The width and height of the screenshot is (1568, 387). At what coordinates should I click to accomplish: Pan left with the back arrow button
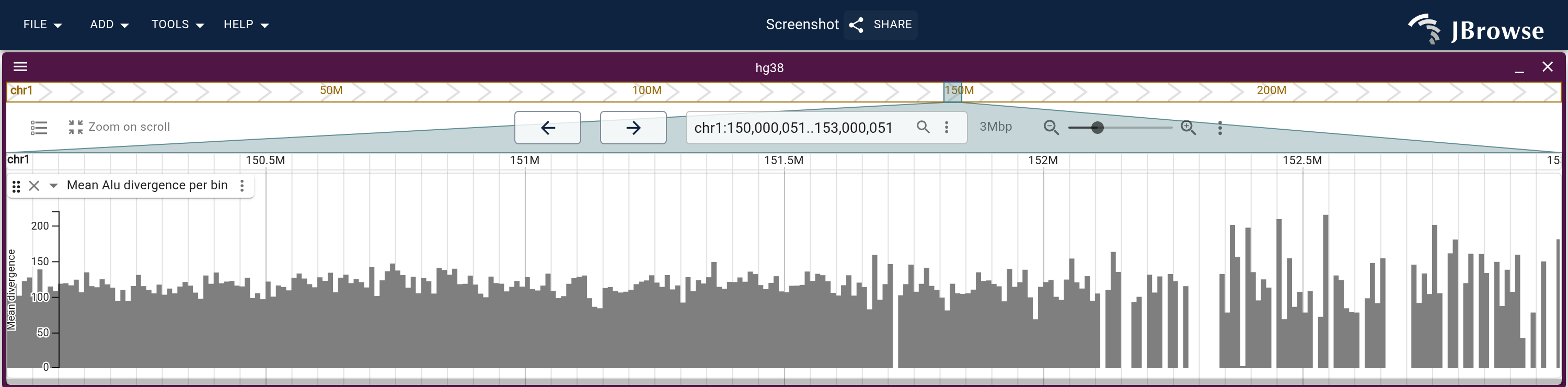click(548, 128)
